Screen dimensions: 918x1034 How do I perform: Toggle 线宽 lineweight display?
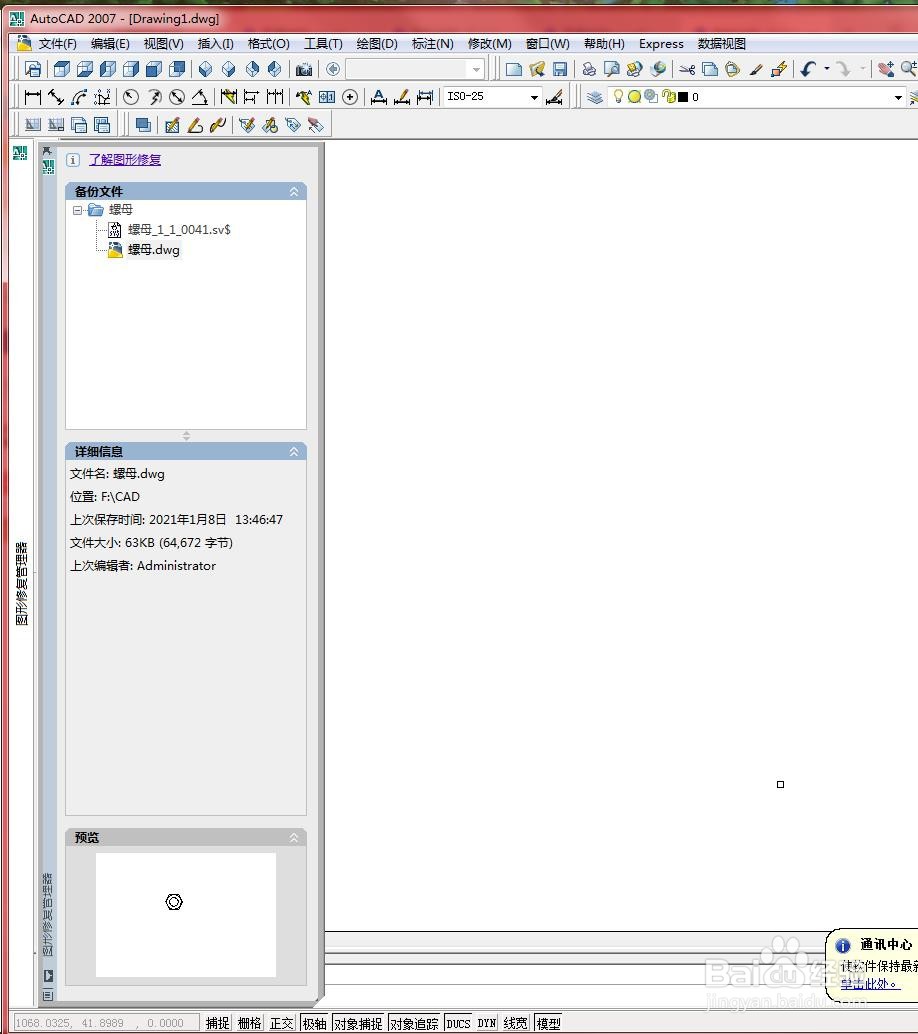pos(516,1023)
